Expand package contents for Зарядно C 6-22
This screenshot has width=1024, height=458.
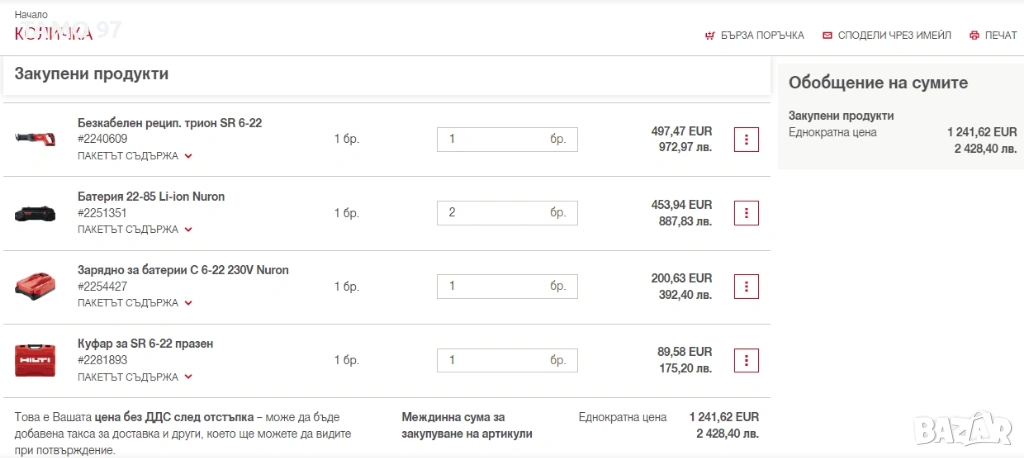tap(134, 303)
